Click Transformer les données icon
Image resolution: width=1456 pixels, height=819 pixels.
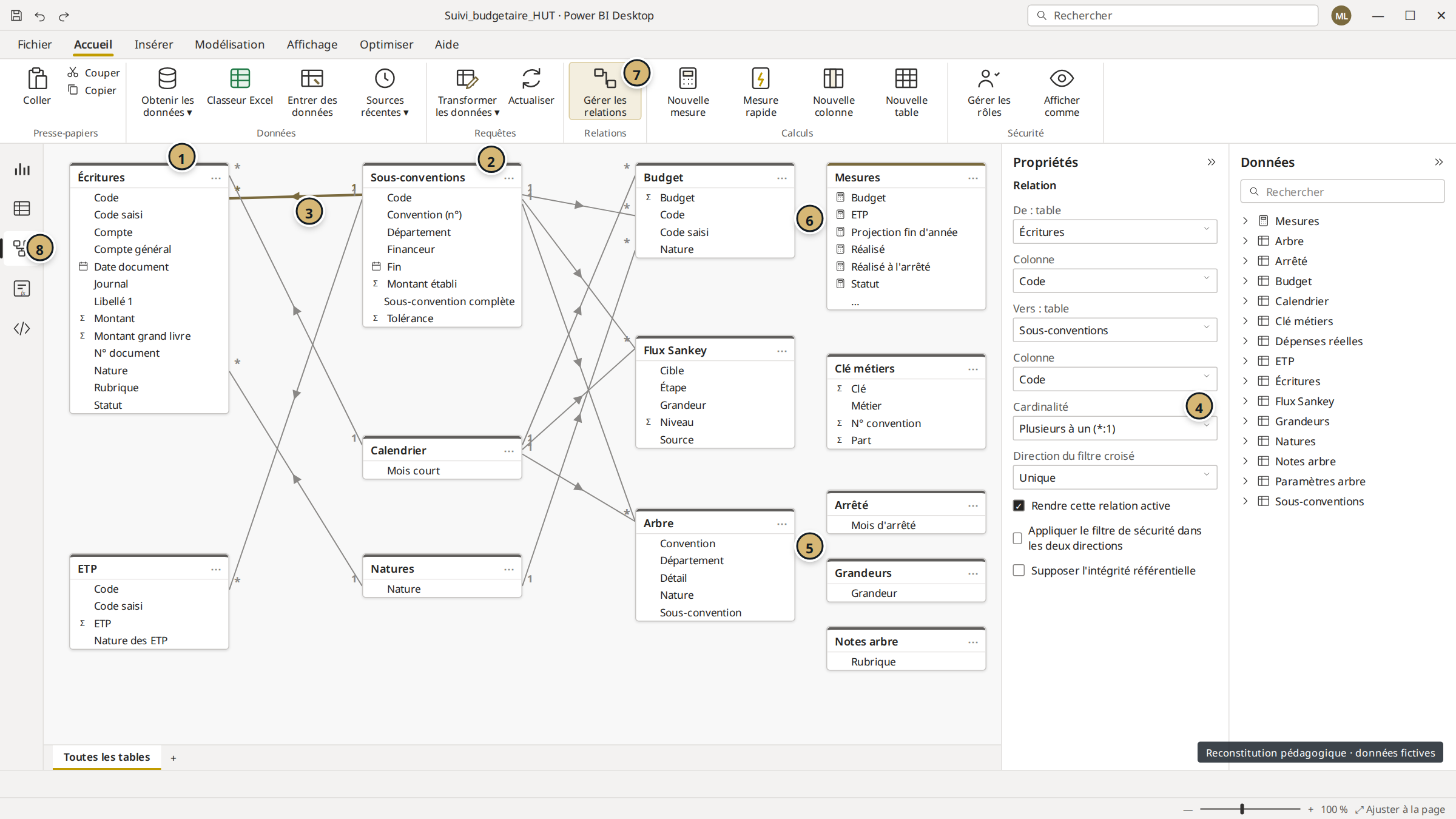point(467,79)
